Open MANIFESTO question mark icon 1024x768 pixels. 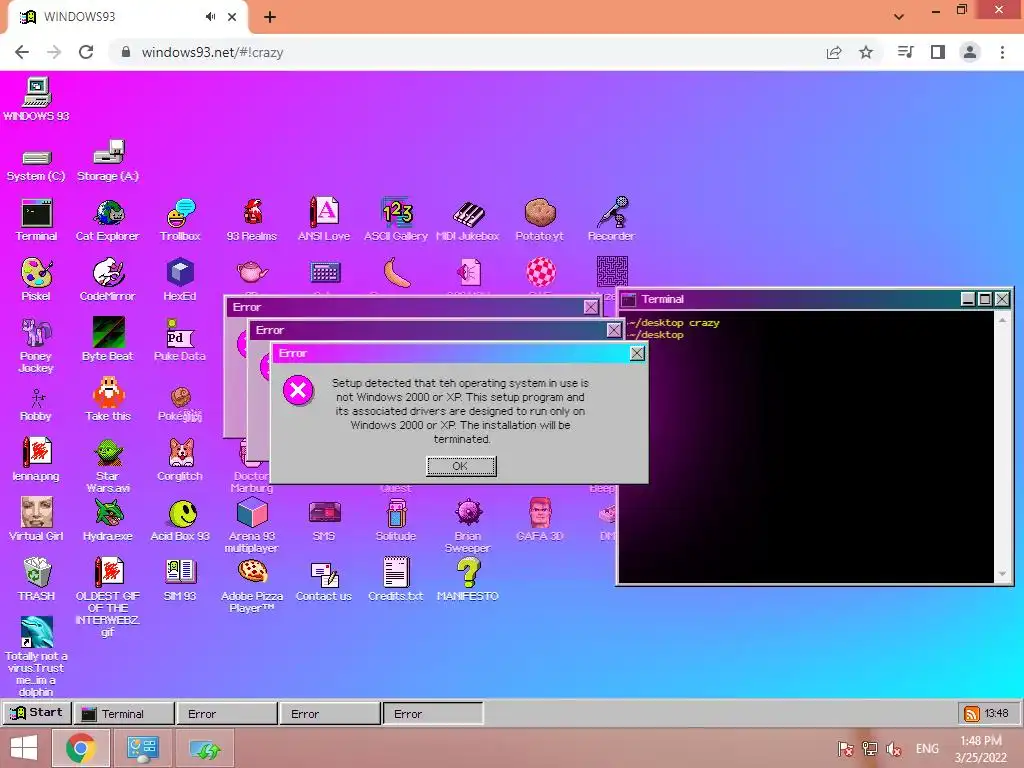pyautogui.click(x=468, y=580)
